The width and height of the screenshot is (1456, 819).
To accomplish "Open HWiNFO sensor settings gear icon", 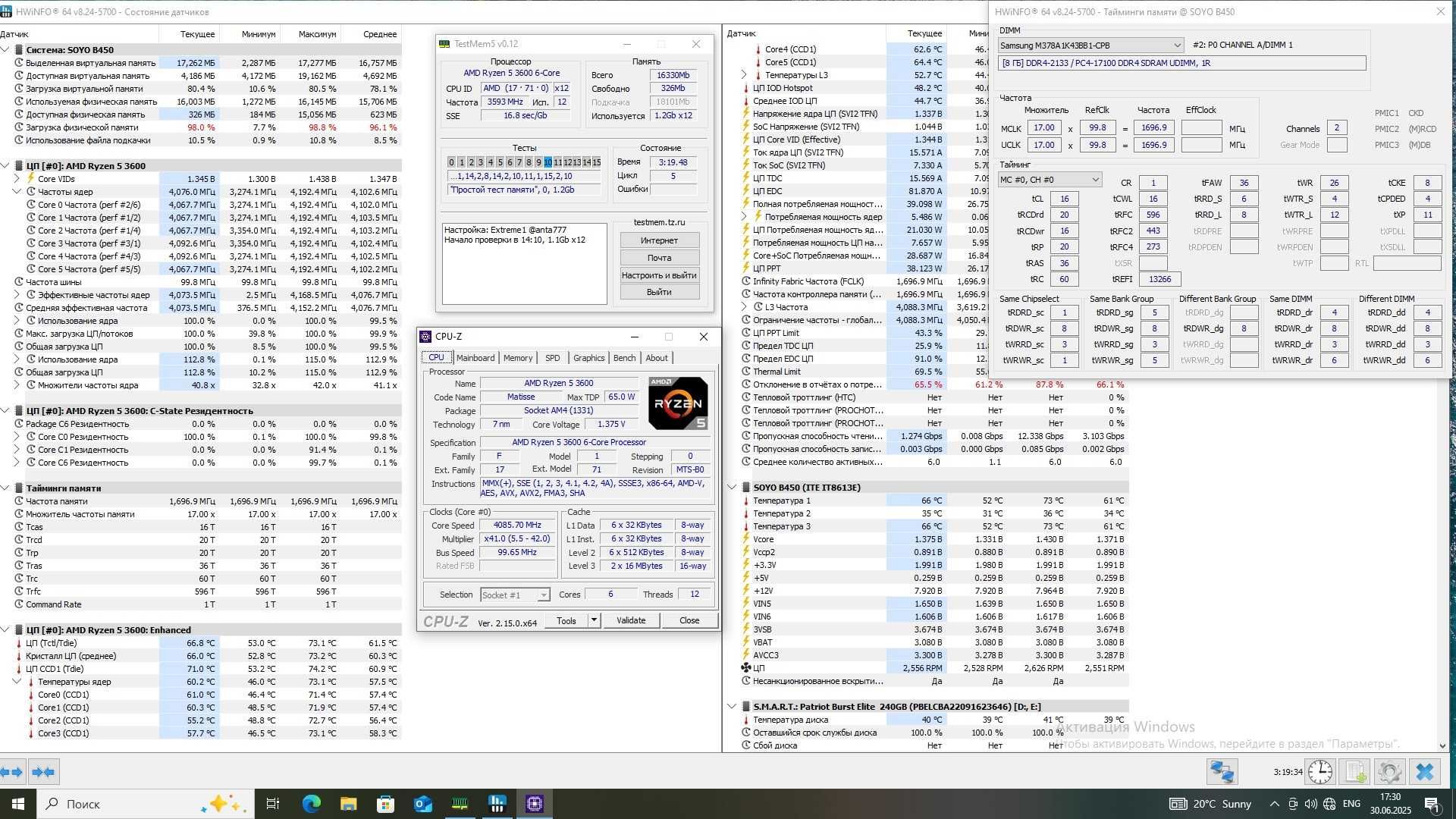I will (x=1390, y=772).
